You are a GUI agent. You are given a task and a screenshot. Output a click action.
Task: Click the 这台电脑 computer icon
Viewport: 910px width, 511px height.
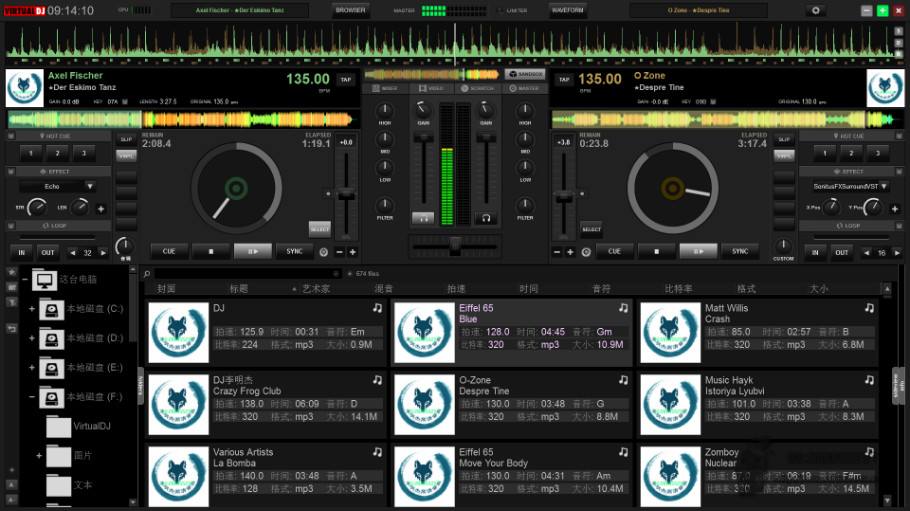pyautogui.click(x=44, y=280)
